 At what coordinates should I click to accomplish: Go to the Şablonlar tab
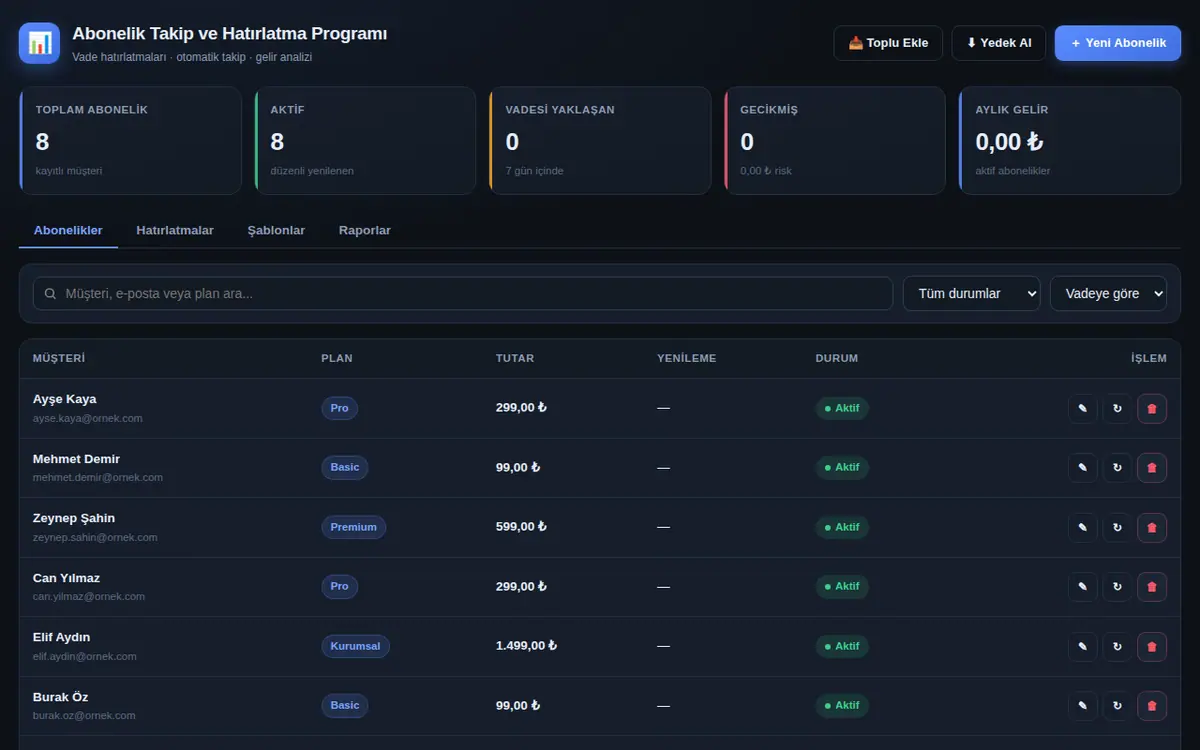point(276,230)
